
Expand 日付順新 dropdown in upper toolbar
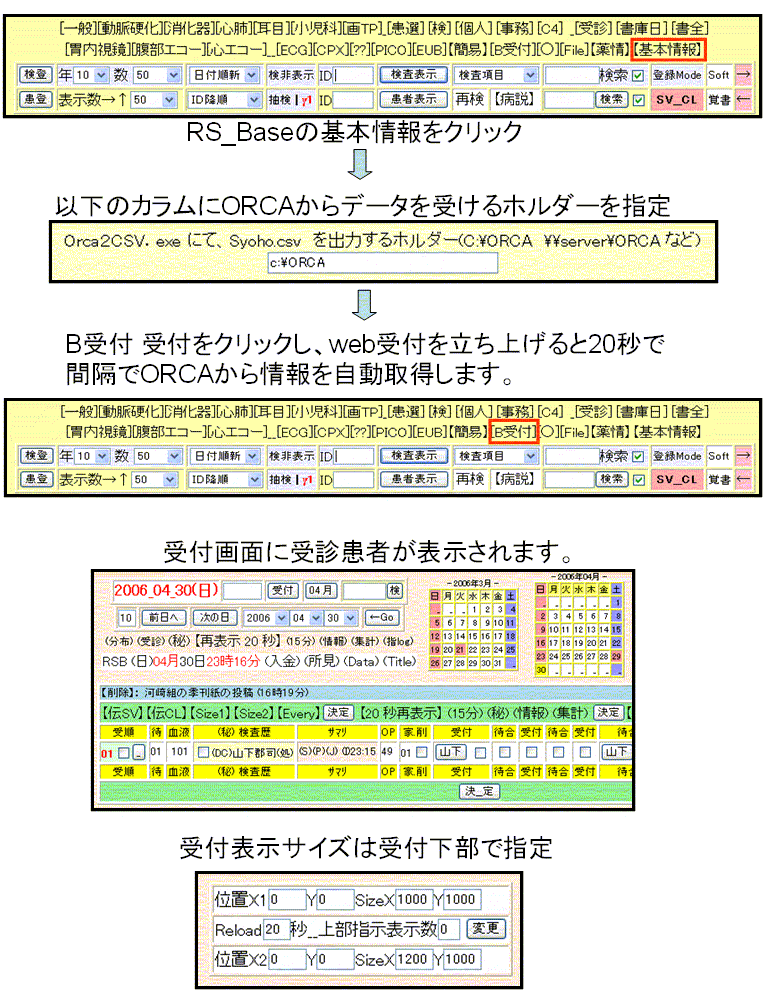(x=224, y=74)
